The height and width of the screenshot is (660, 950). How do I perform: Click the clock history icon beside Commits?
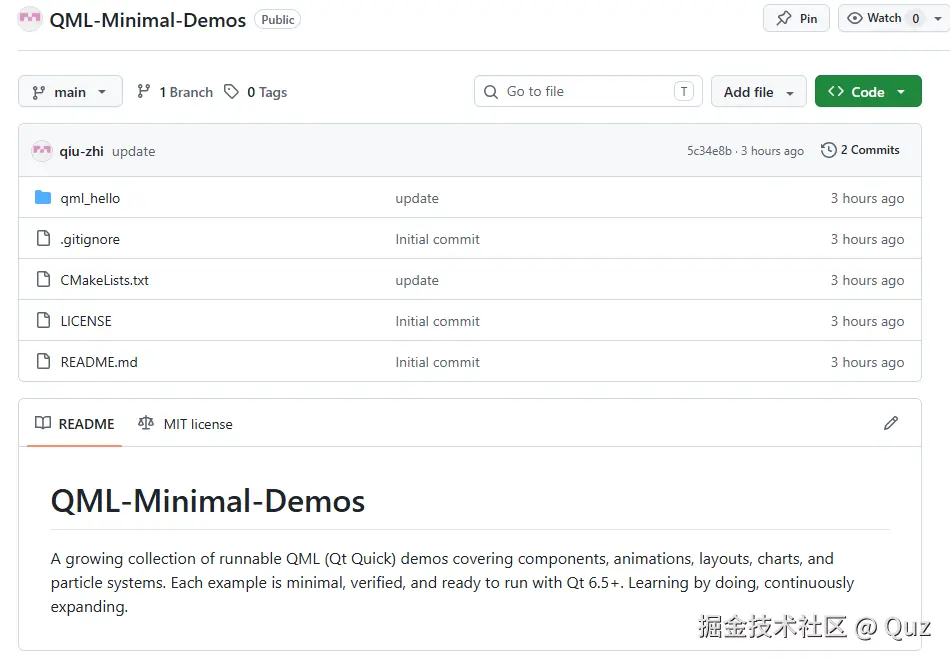click(x=828, y=150)
